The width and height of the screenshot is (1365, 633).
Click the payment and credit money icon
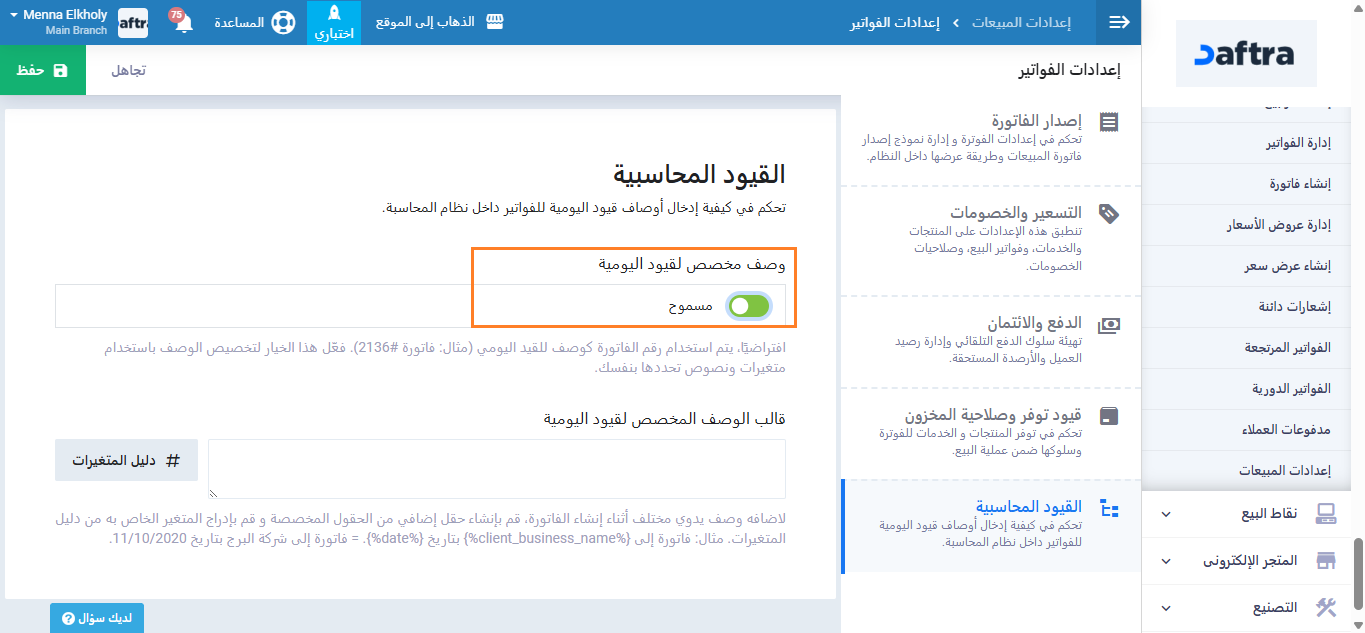(x=1109, y=325)
